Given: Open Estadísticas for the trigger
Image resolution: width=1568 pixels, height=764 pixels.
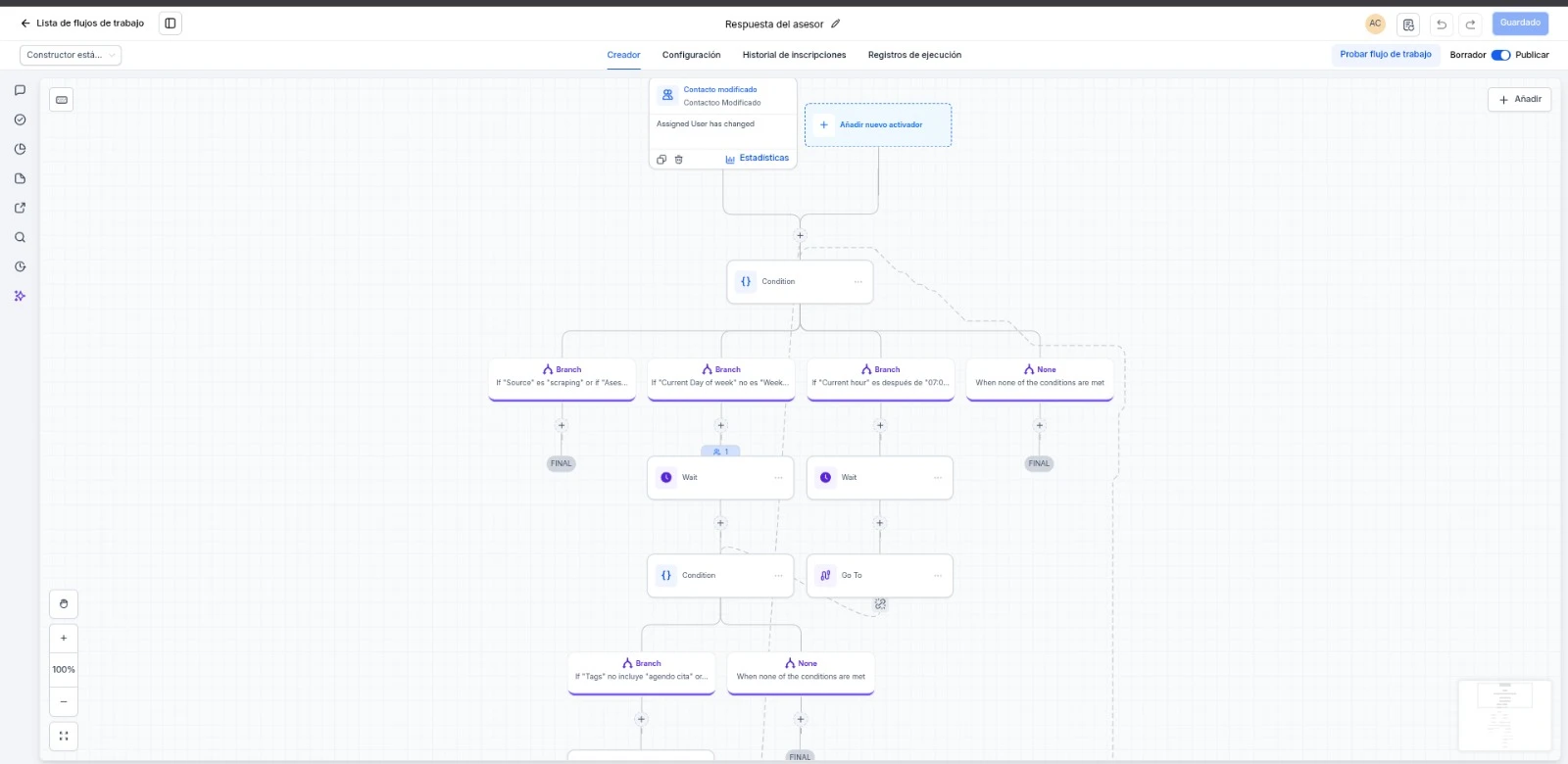Looking at the screenshot, I should tap(757, 158).
